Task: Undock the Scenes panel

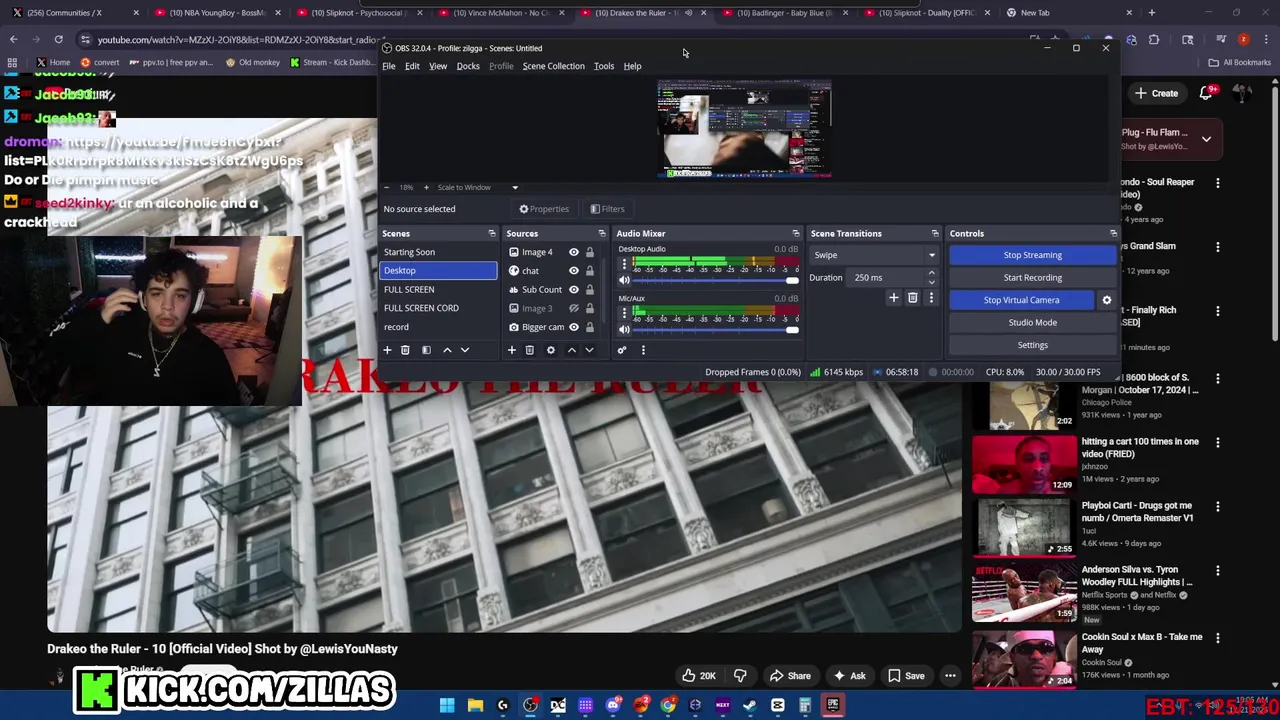Action: tap(491, 234)
